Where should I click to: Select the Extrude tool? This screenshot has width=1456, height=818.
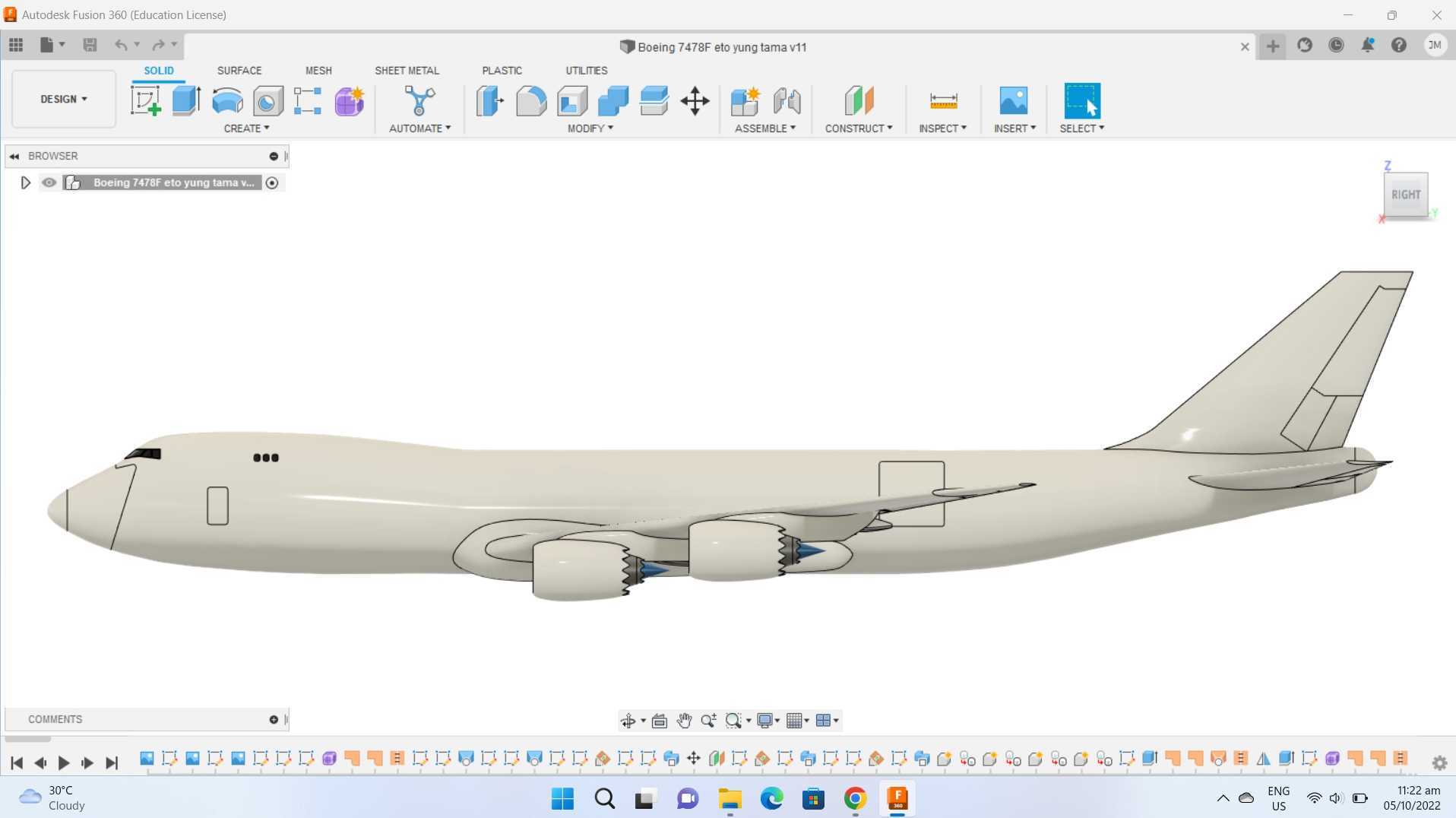coord(186,100)
